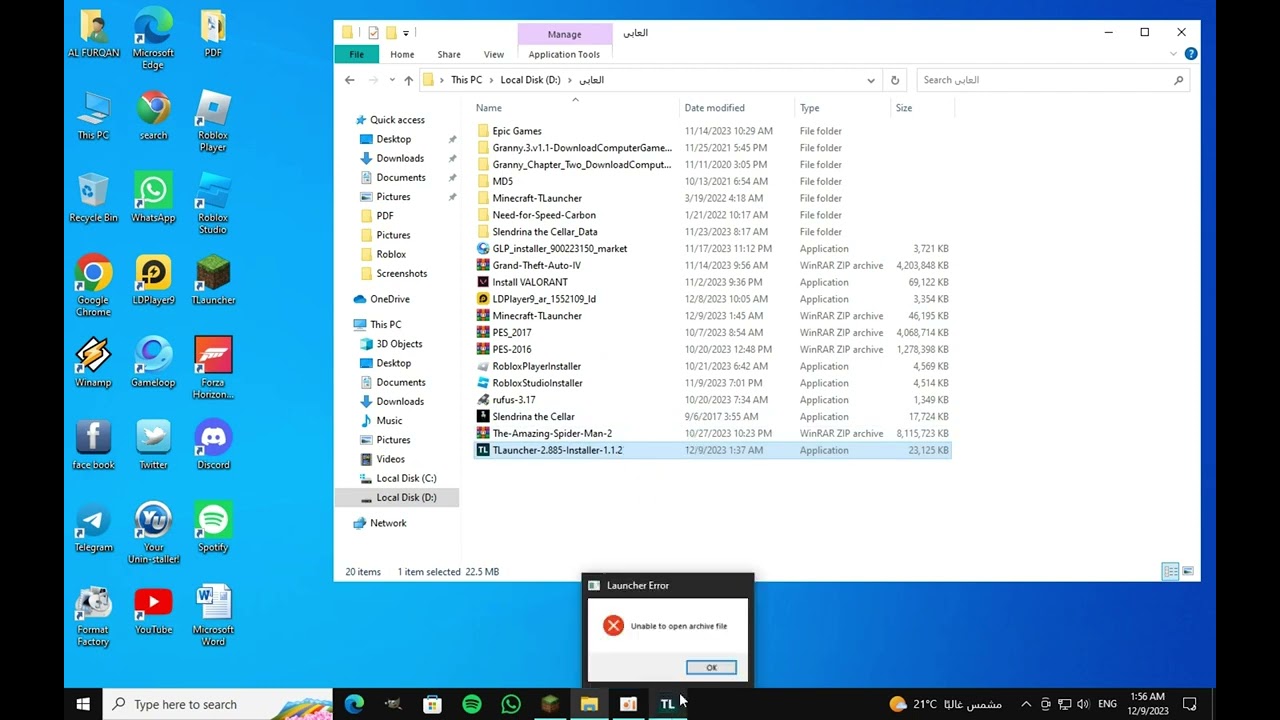Select Grand-Theft-Auto-IV archive file
1280x720 pixels.
(x=536, y=265)
